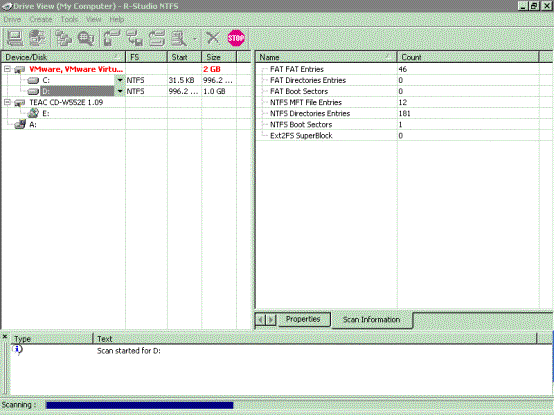This screenshot has height=415, width=554.
Task: Click the blue scanning progress bar
Action: pyautogui.click(x=140, y=405)
